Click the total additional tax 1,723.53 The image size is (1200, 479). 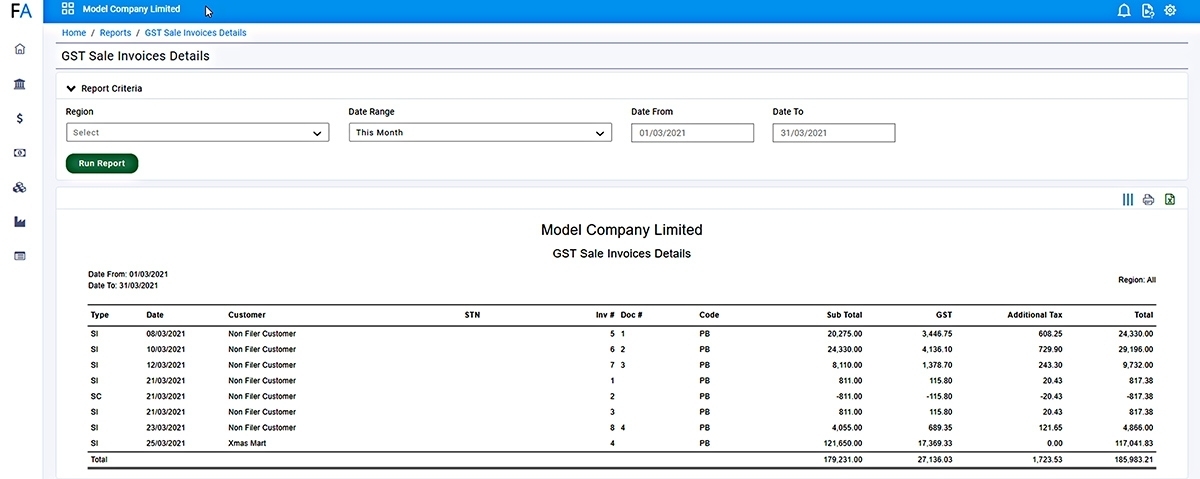(1045, 460)
